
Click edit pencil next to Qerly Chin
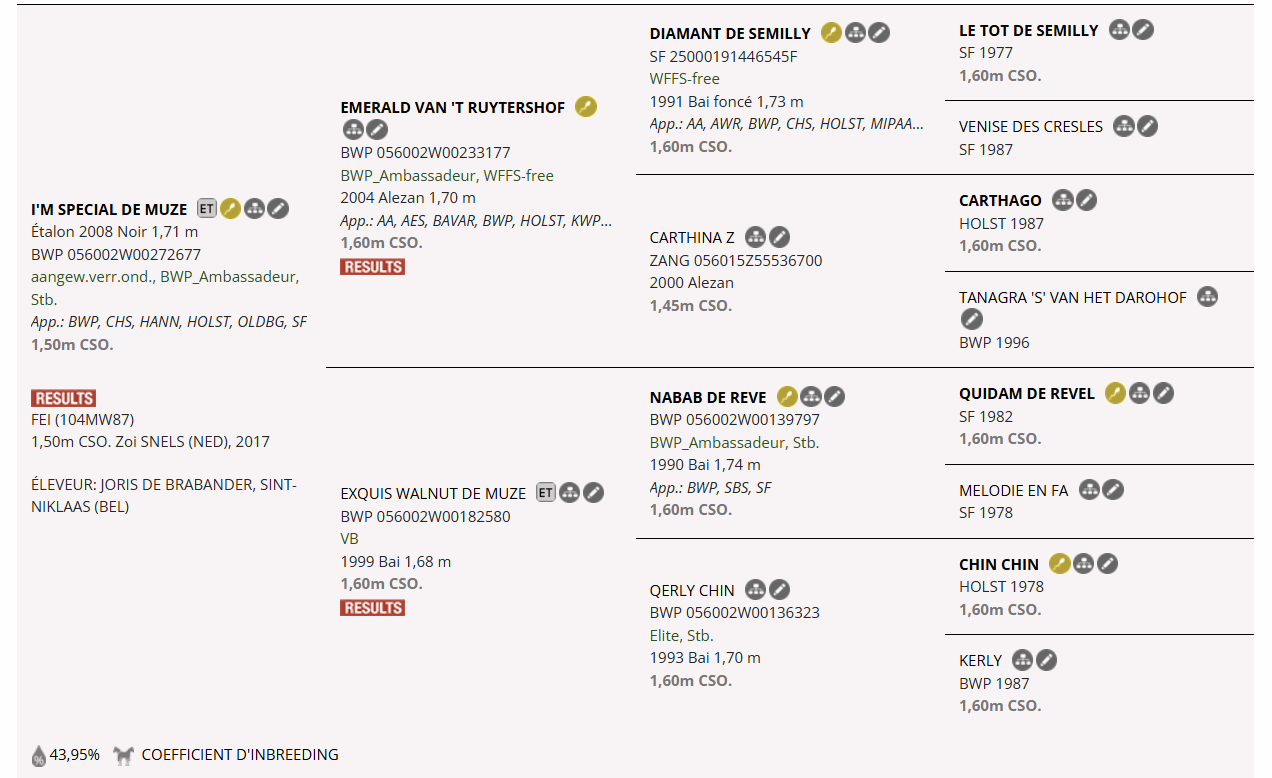tap(779, 590)
